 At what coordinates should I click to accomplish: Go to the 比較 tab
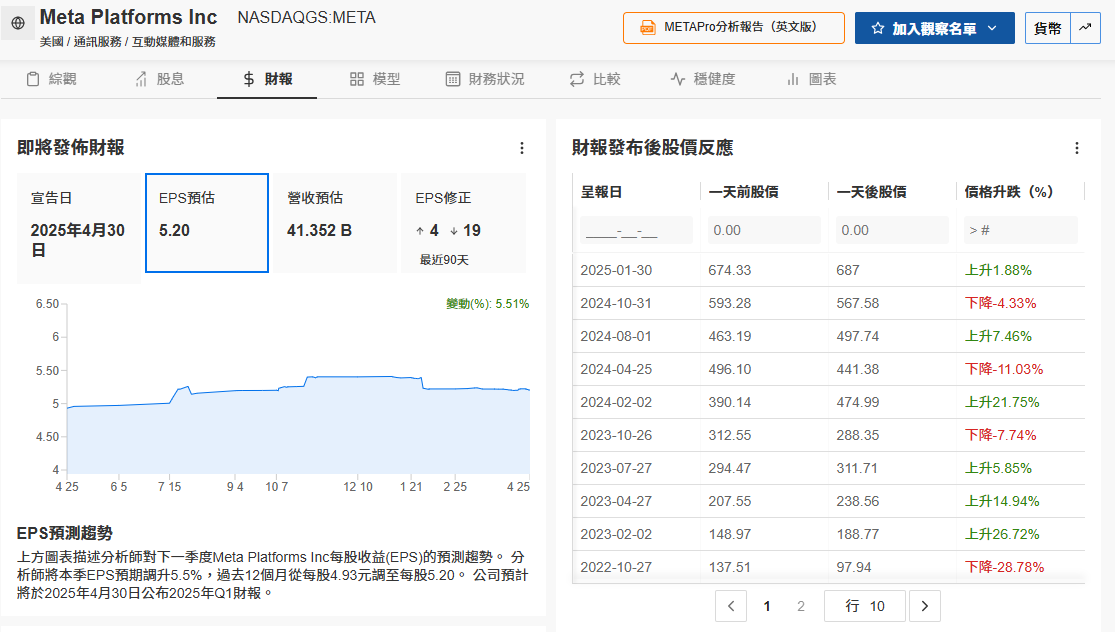[595, 79]
